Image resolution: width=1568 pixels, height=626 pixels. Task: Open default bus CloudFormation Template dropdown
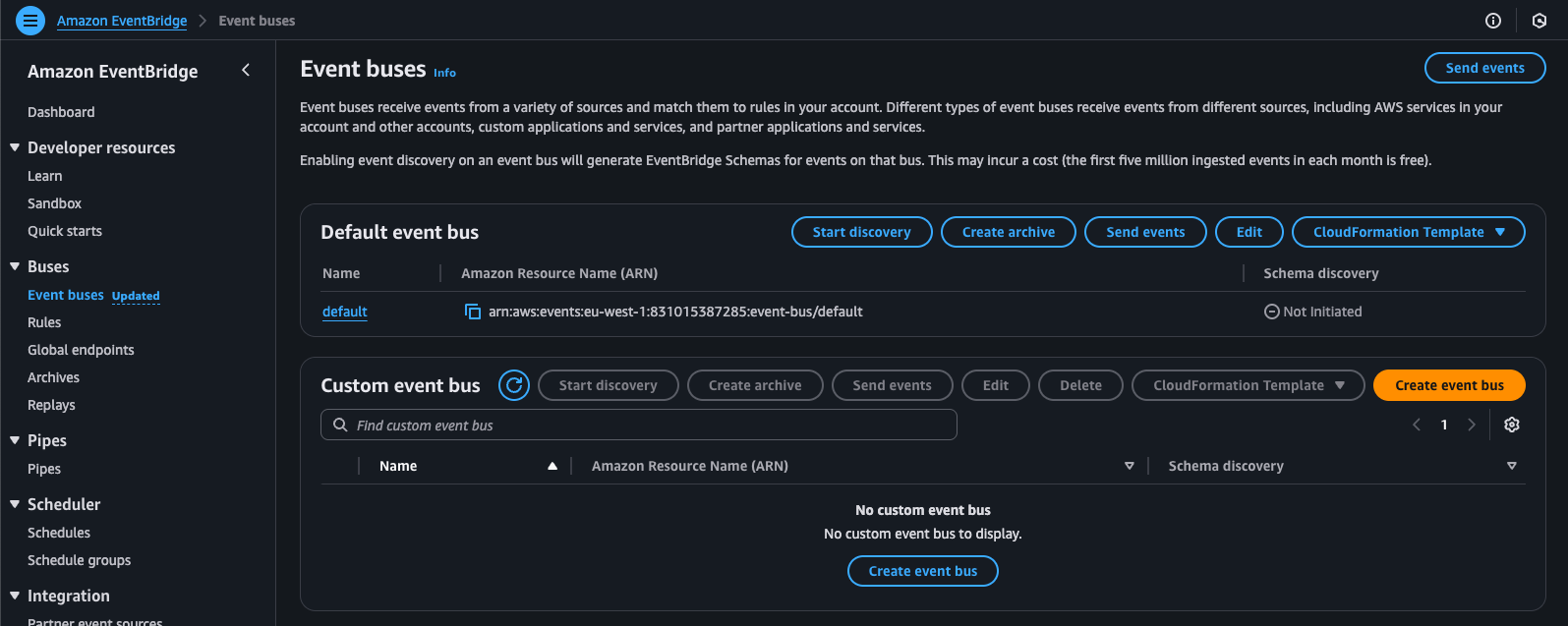click(1408, 232)
